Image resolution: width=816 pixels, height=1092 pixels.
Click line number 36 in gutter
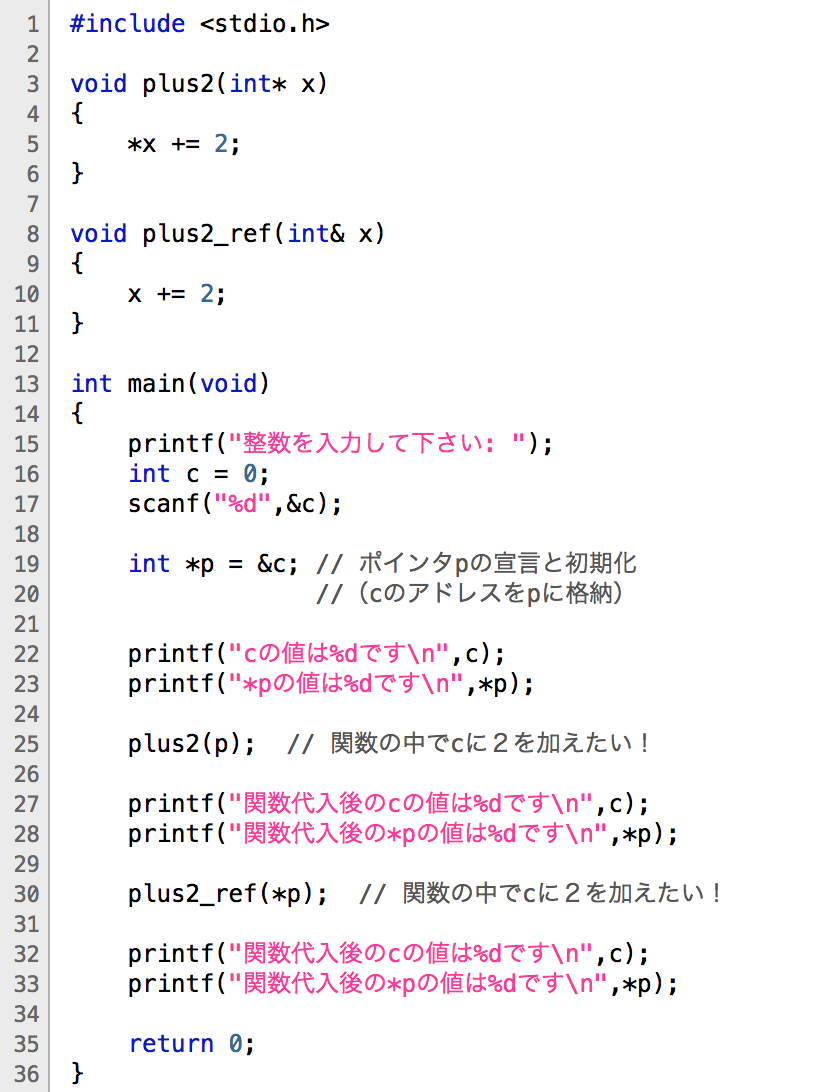[x=26, y=1073]
